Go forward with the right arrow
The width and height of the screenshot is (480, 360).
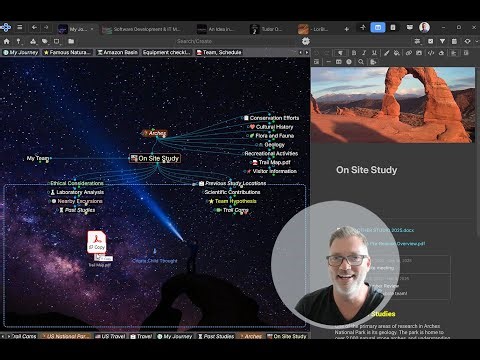pyautogui.click(x=46, y=28)
